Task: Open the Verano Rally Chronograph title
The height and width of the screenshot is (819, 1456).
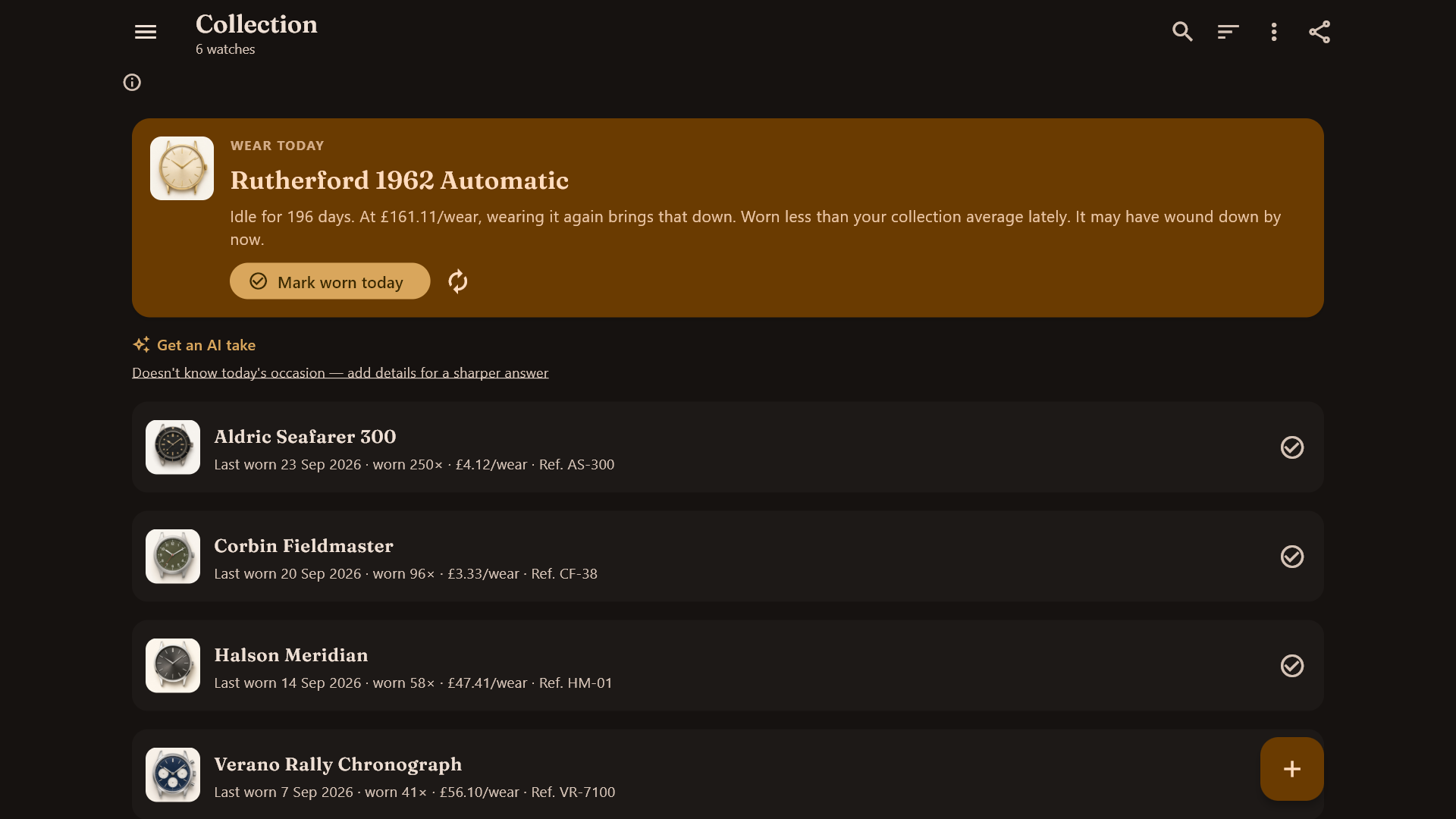Action: (x=338, y=764)
